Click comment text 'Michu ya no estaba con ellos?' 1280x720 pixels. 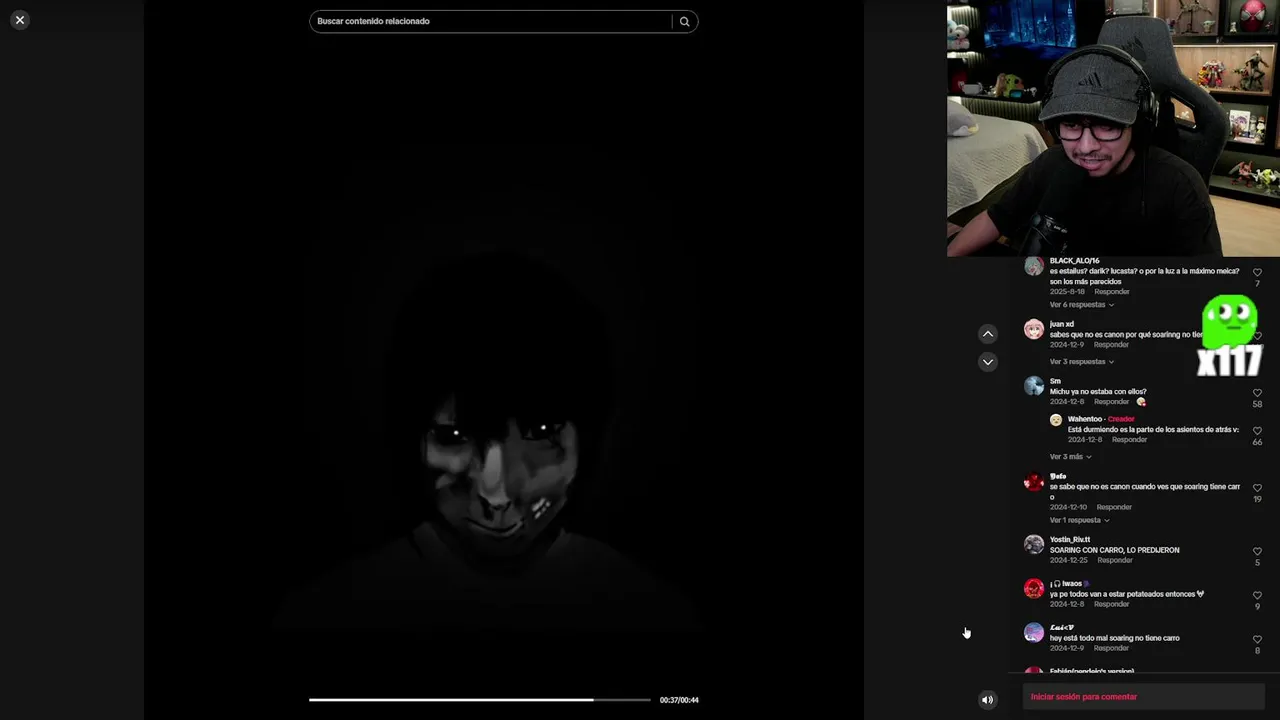(x=1098, y=392)
